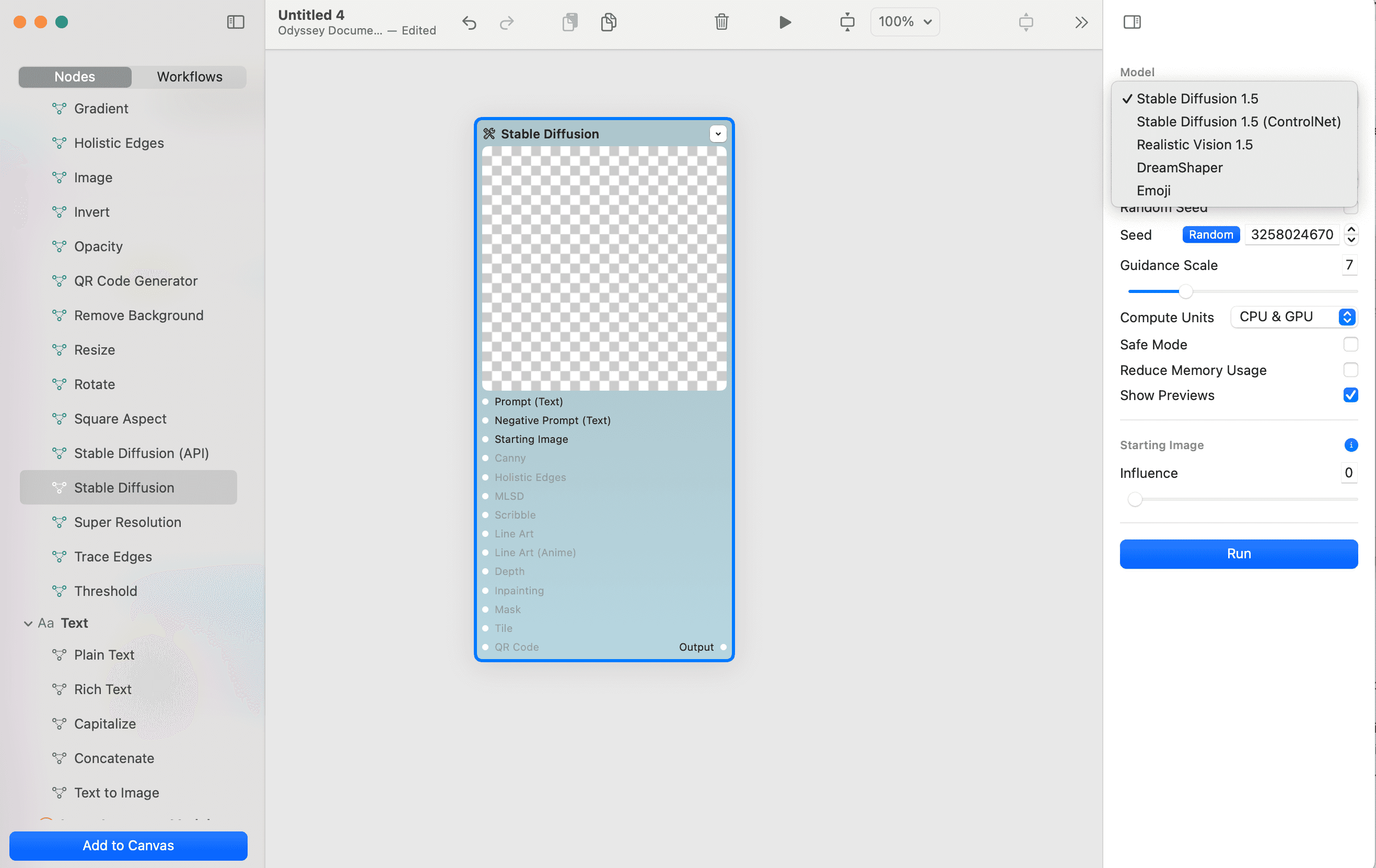This screenshot has width=1376, height=868.
Task: Click the Holistic Edges node icon
Action: (59, 142)
